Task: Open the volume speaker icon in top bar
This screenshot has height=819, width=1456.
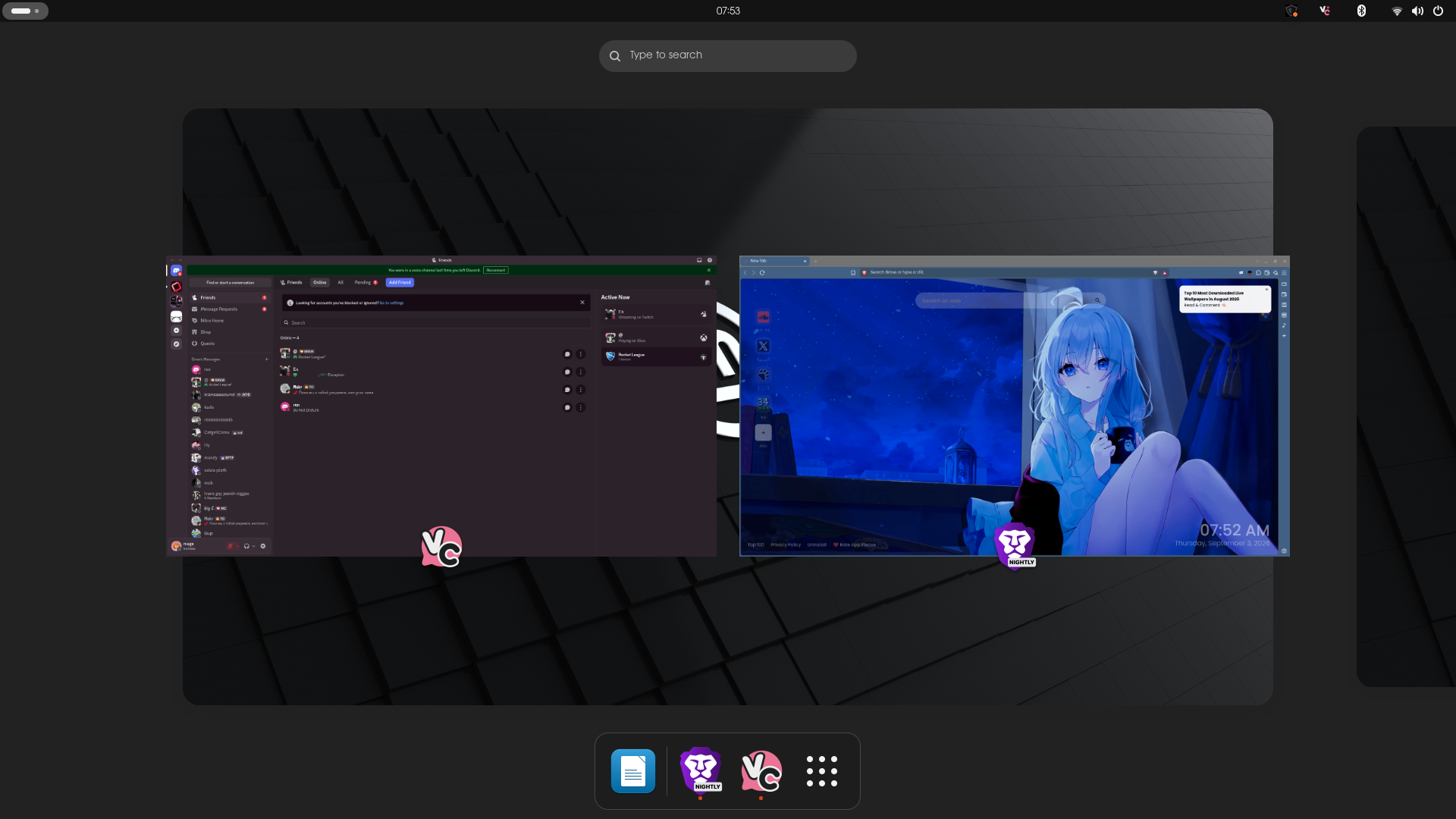Action: click(1417, 11)
